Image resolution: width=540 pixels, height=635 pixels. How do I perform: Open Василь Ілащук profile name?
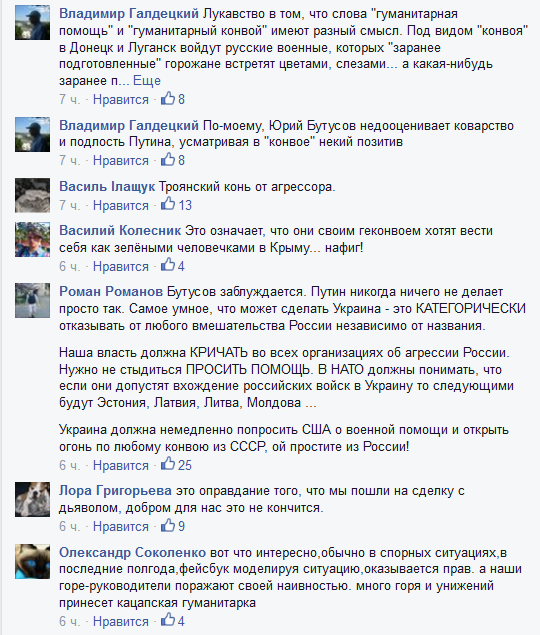[x=107, y=187]
